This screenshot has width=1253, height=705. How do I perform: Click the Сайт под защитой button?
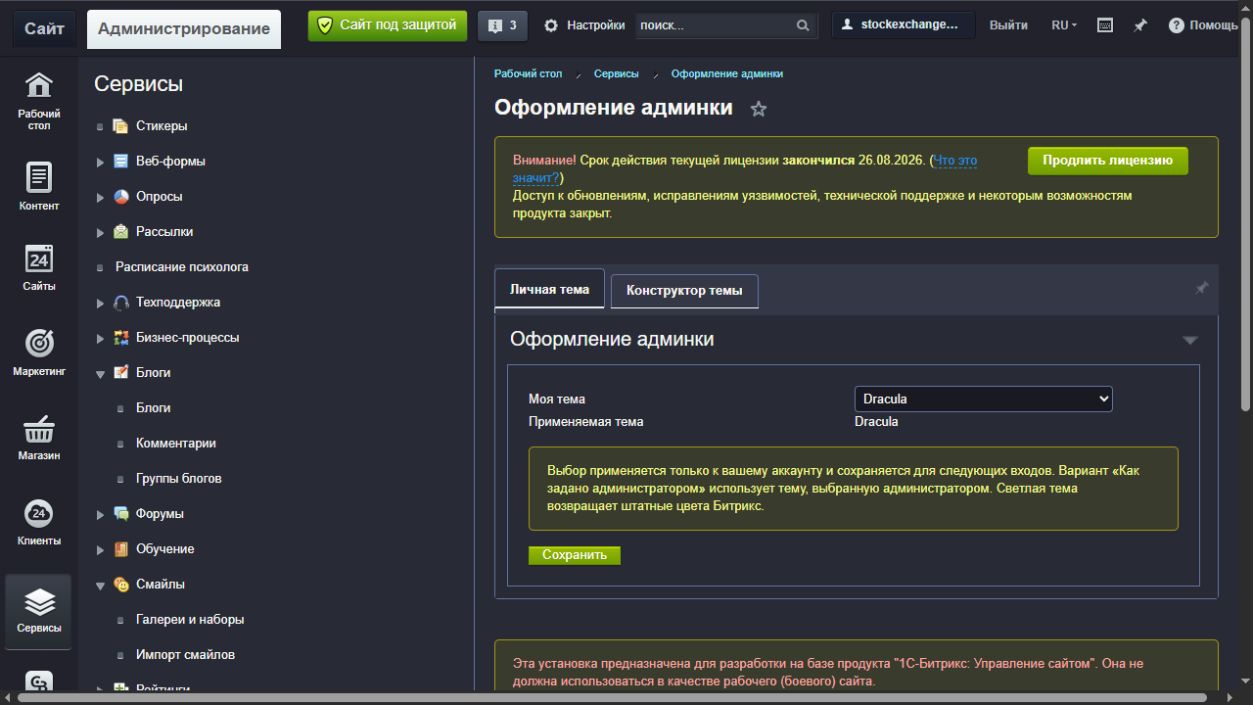coord(387,26)
